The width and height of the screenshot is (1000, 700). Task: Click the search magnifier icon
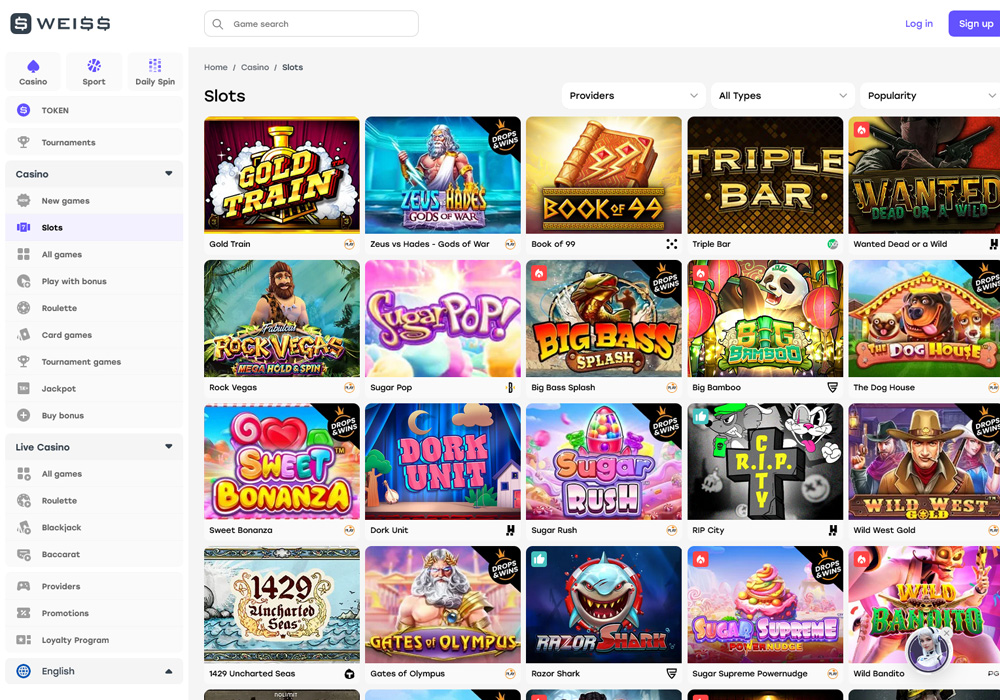(217, 24)
